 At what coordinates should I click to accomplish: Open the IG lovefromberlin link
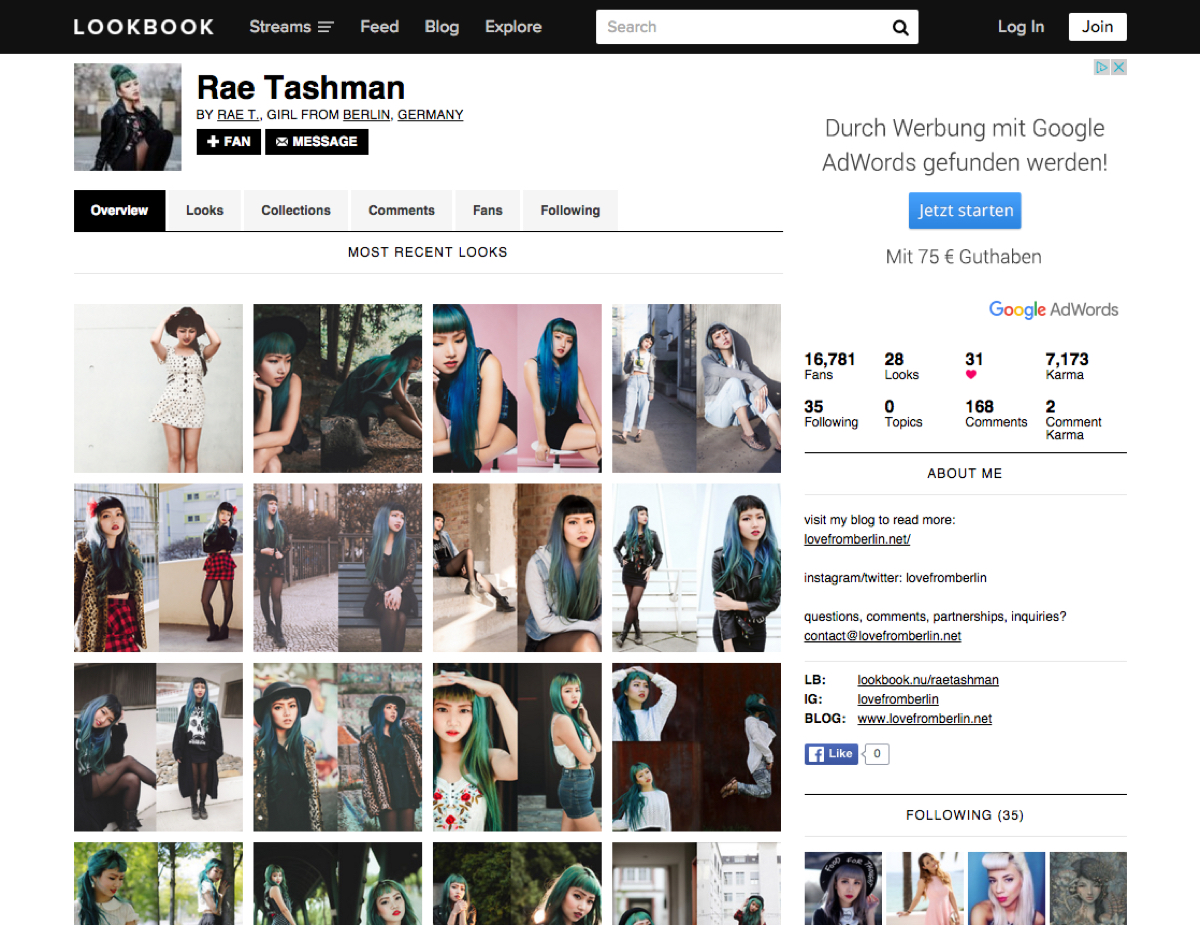pyautogui.click(x=898, y=699)
